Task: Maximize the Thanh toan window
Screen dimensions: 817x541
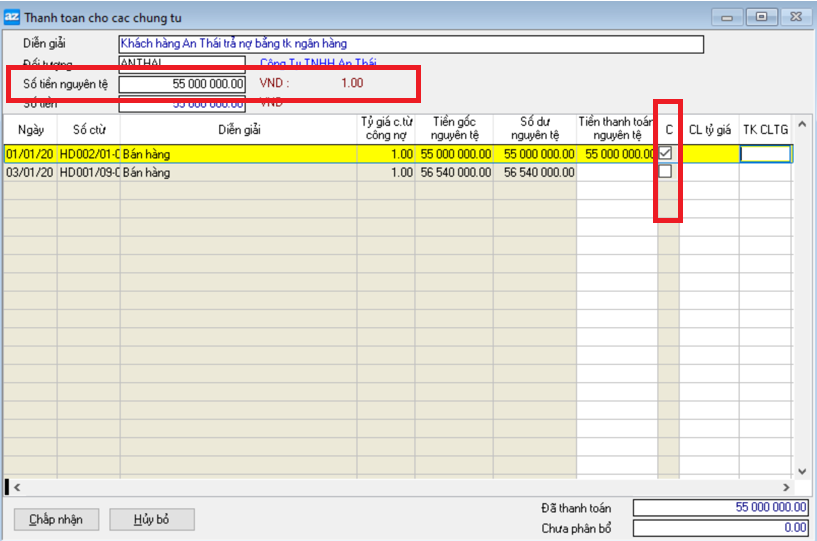Action: pos(762,17)
